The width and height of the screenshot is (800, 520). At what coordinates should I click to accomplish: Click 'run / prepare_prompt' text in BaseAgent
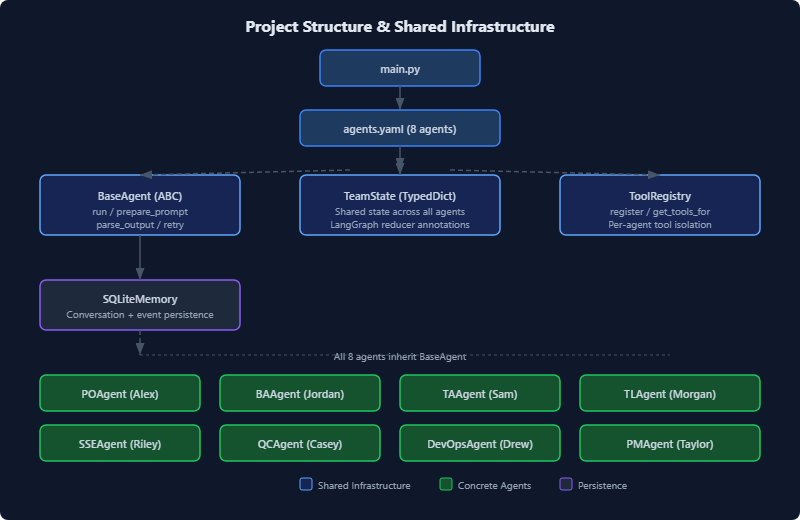(x=140, y=212)
